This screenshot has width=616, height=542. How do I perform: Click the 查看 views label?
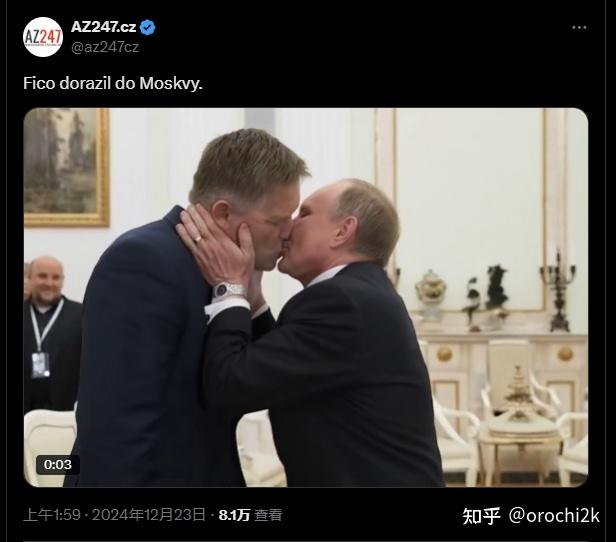(268, 515)
